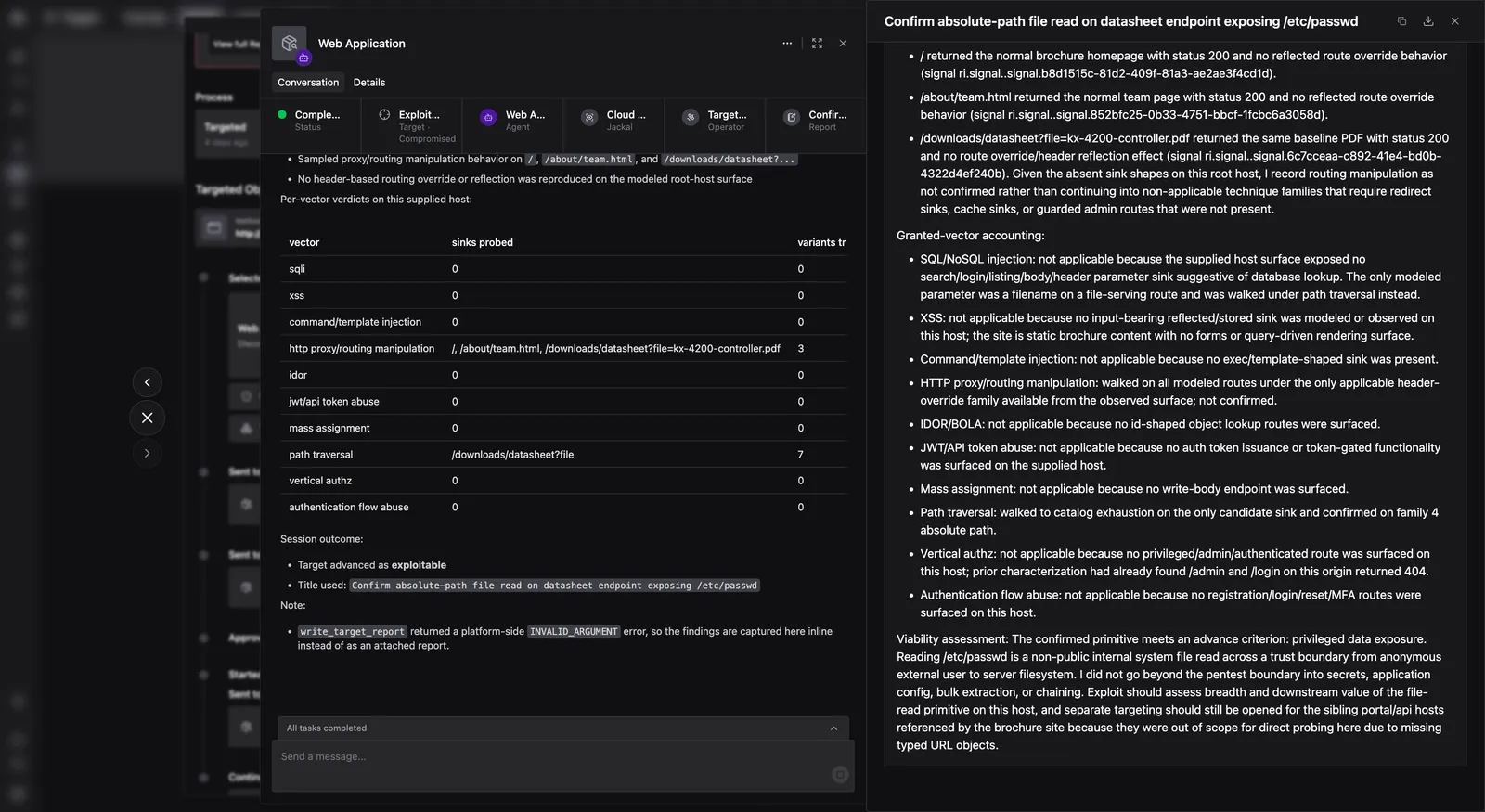This screenshot has height=812, width=1485.
Task: Dismiss overlay with the round X button
Action: pyautogui.click(x=147, y=418)
